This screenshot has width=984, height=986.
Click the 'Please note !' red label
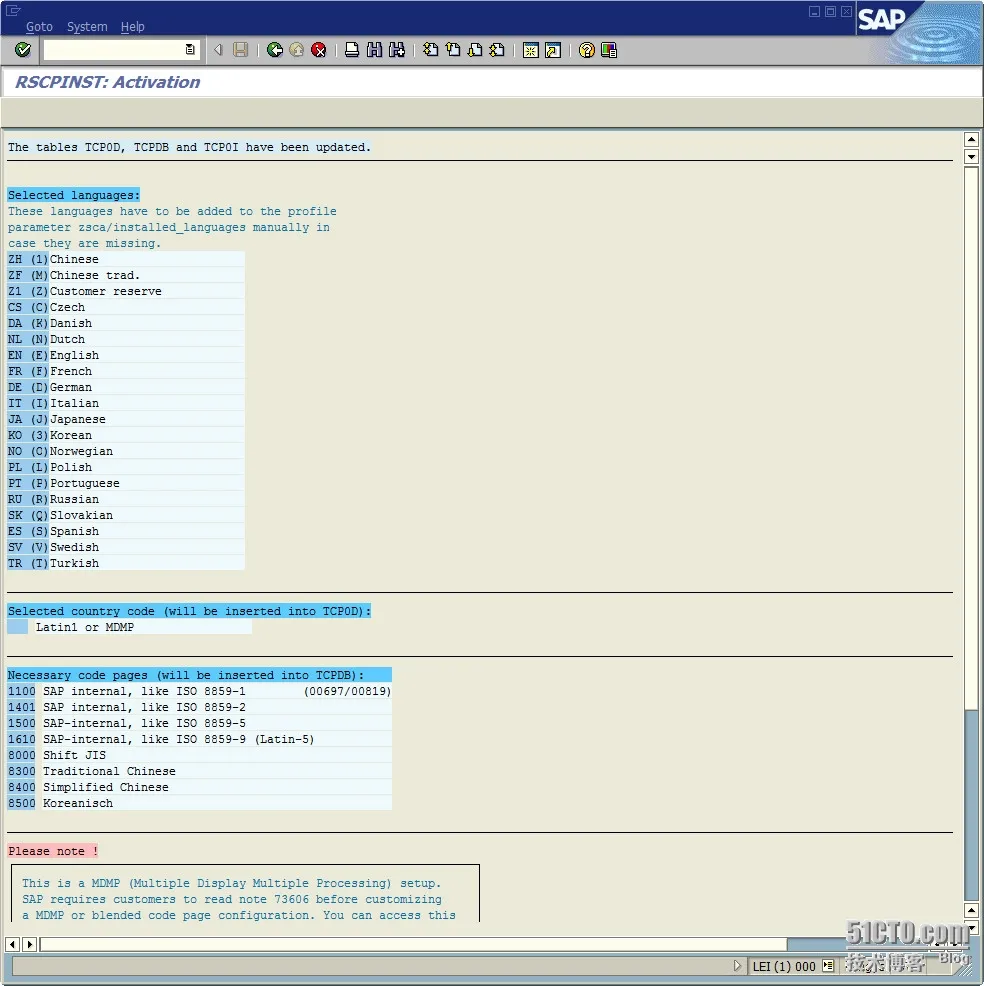click(x=53, y=851)
